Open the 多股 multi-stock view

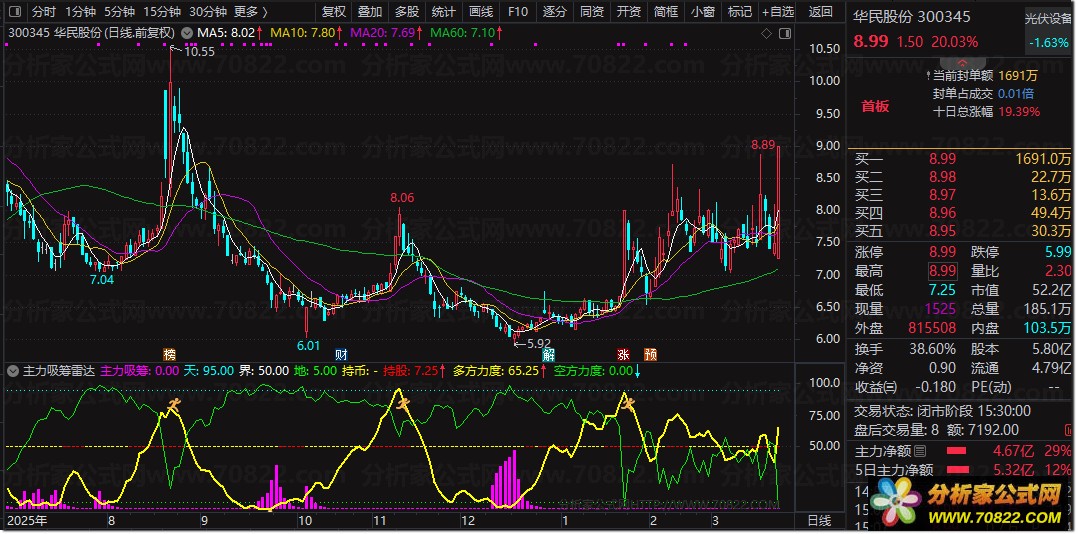click(406, 12)
